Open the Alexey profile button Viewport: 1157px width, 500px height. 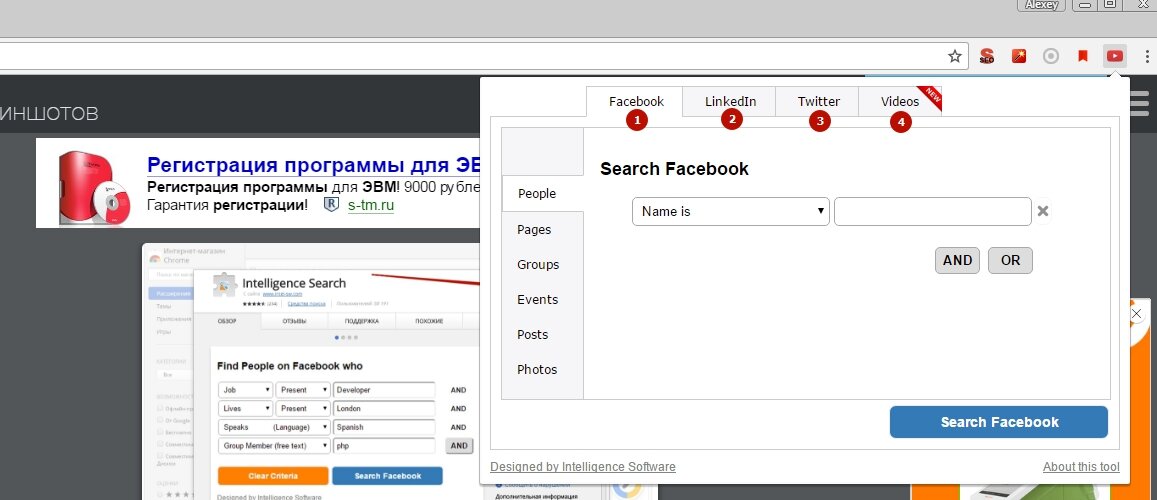[x=1042, y=4]
